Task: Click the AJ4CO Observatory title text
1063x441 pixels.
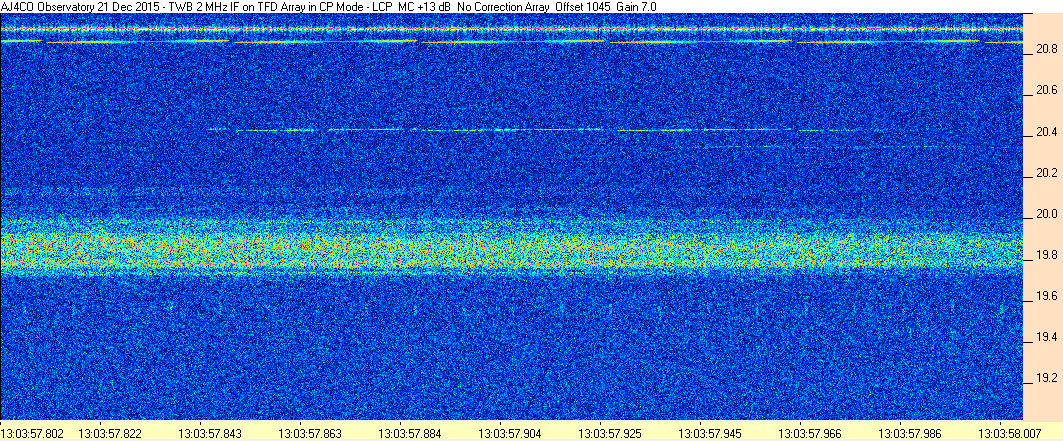Action: (48, 6)
